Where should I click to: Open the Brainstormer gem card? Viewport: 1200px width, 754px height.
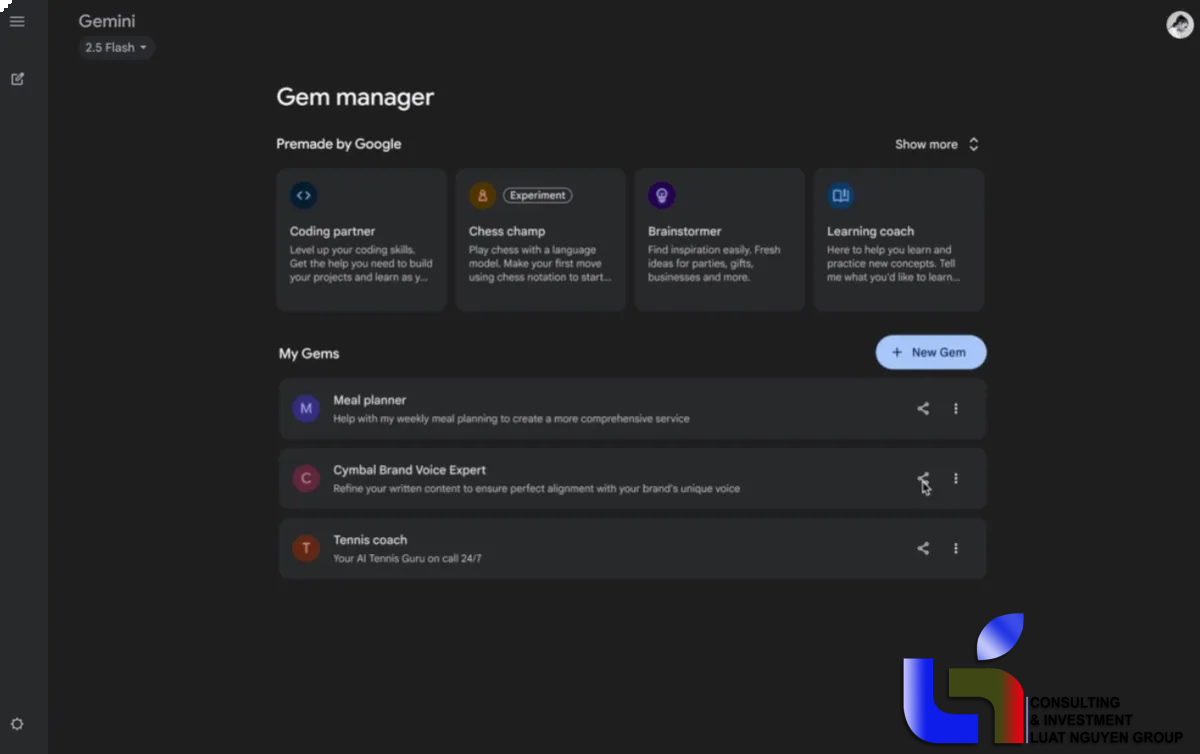point(719,240)
